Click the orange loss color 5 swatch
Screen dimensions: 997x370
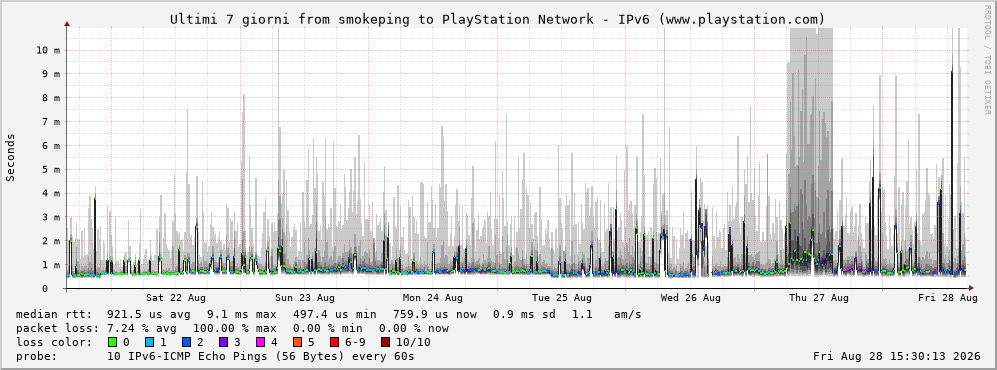tap(297, 342)
